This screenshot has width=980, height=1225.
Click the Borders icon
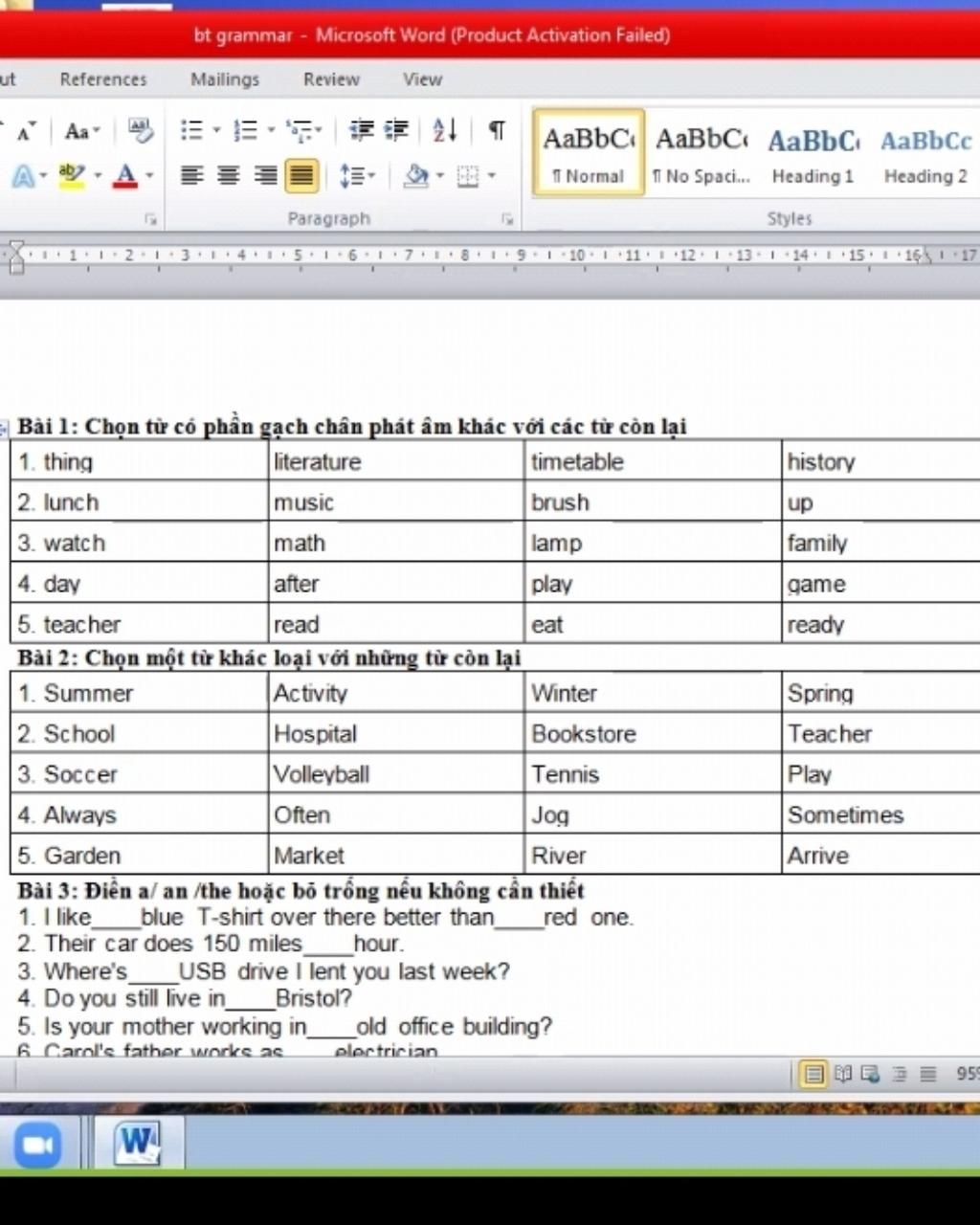point(467,176)
